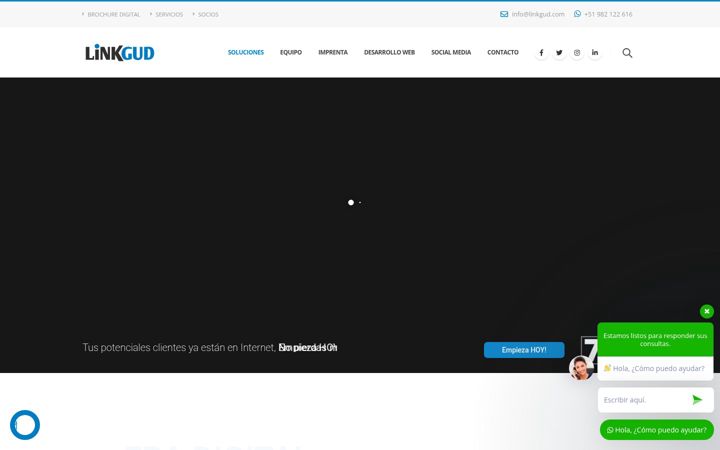This screenshot has width=720, height=450.
Task: Open the Twitter social icon
Action: click(x=559, y=53)
